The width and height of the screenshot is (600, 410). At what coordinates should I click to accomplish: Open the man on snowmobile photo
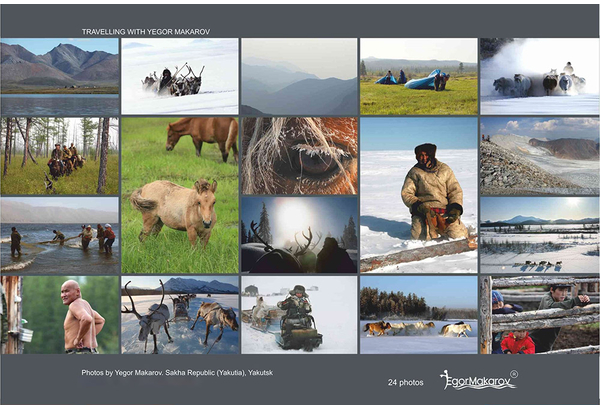pos(299,314)
